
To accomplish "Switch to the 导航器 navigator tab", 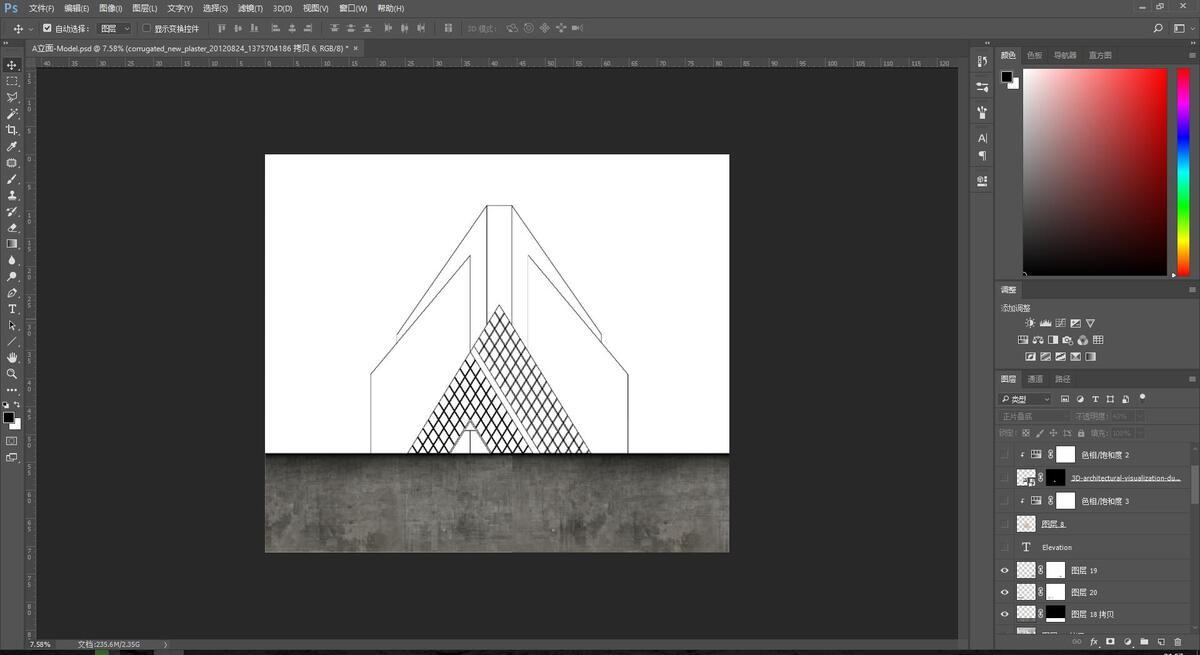I will [1065, 55].
